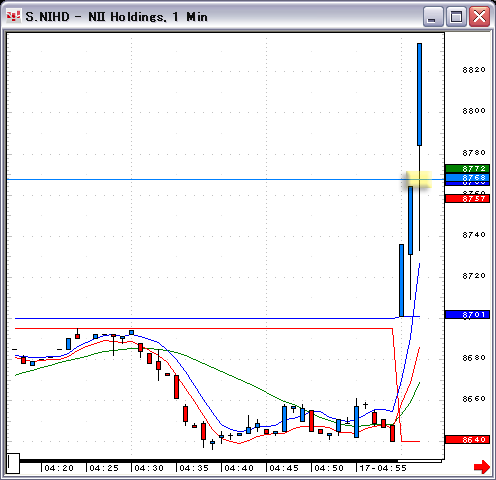Click the window title 'S.NIHD - NII Holdings, 1 Min'
Image resolution: width=496 pixels, height=480 pixels.
[117, 17]
